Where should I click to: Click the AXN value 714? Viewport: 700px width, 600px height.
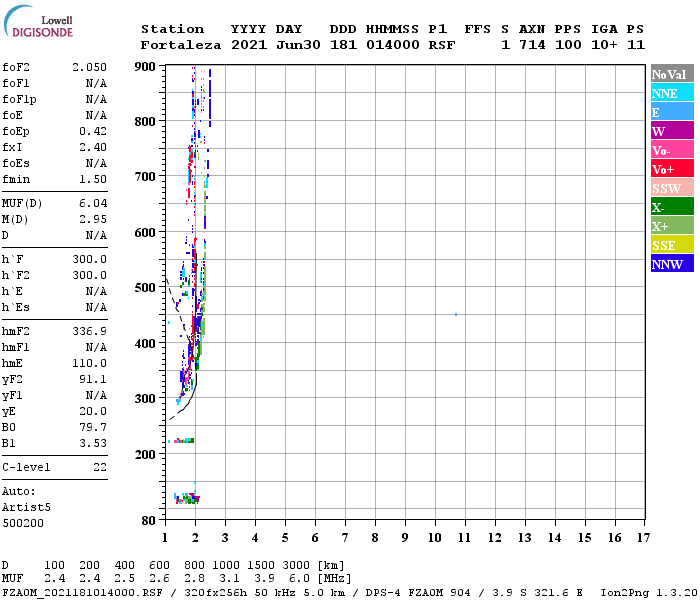[x=532, y=45]
